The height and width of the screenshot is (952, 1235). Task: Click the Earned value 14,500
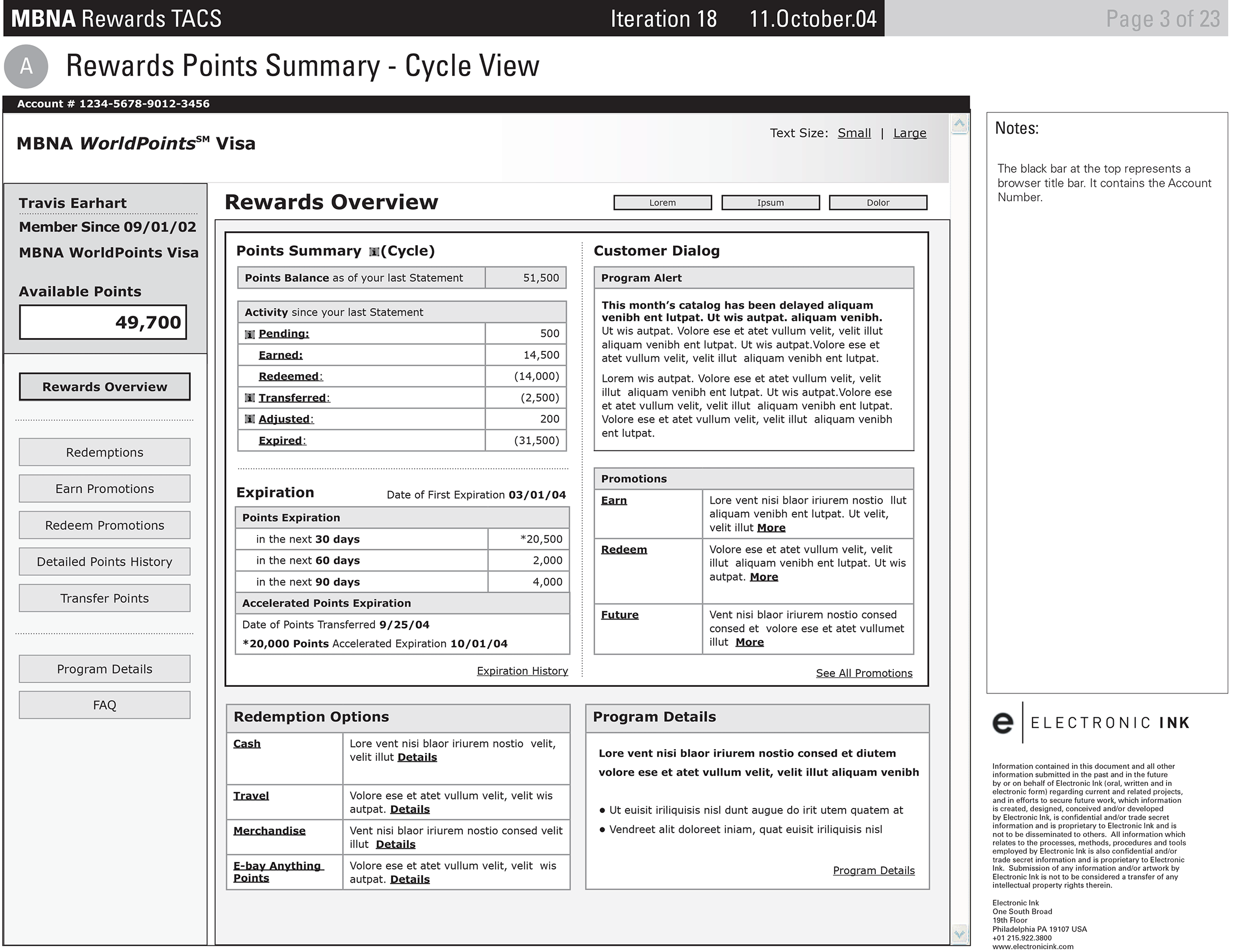tap(541, 355)
